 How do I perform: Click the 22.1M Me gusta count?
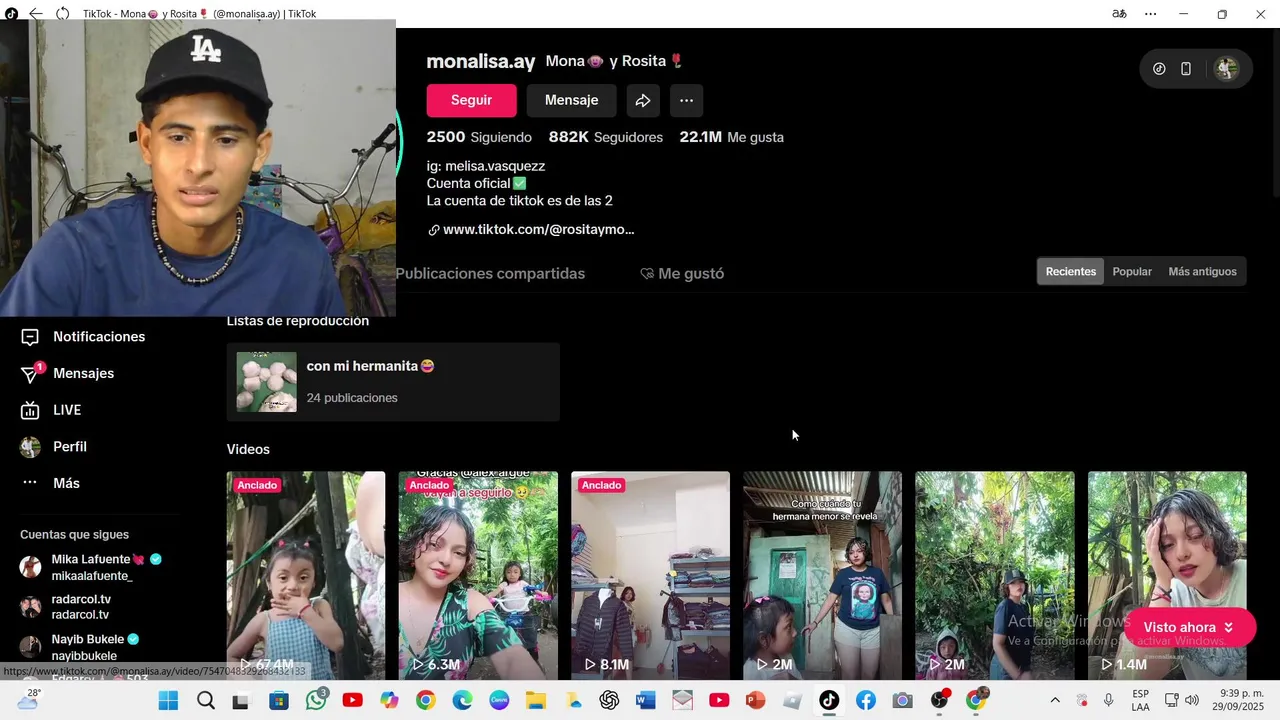[732, 137]
